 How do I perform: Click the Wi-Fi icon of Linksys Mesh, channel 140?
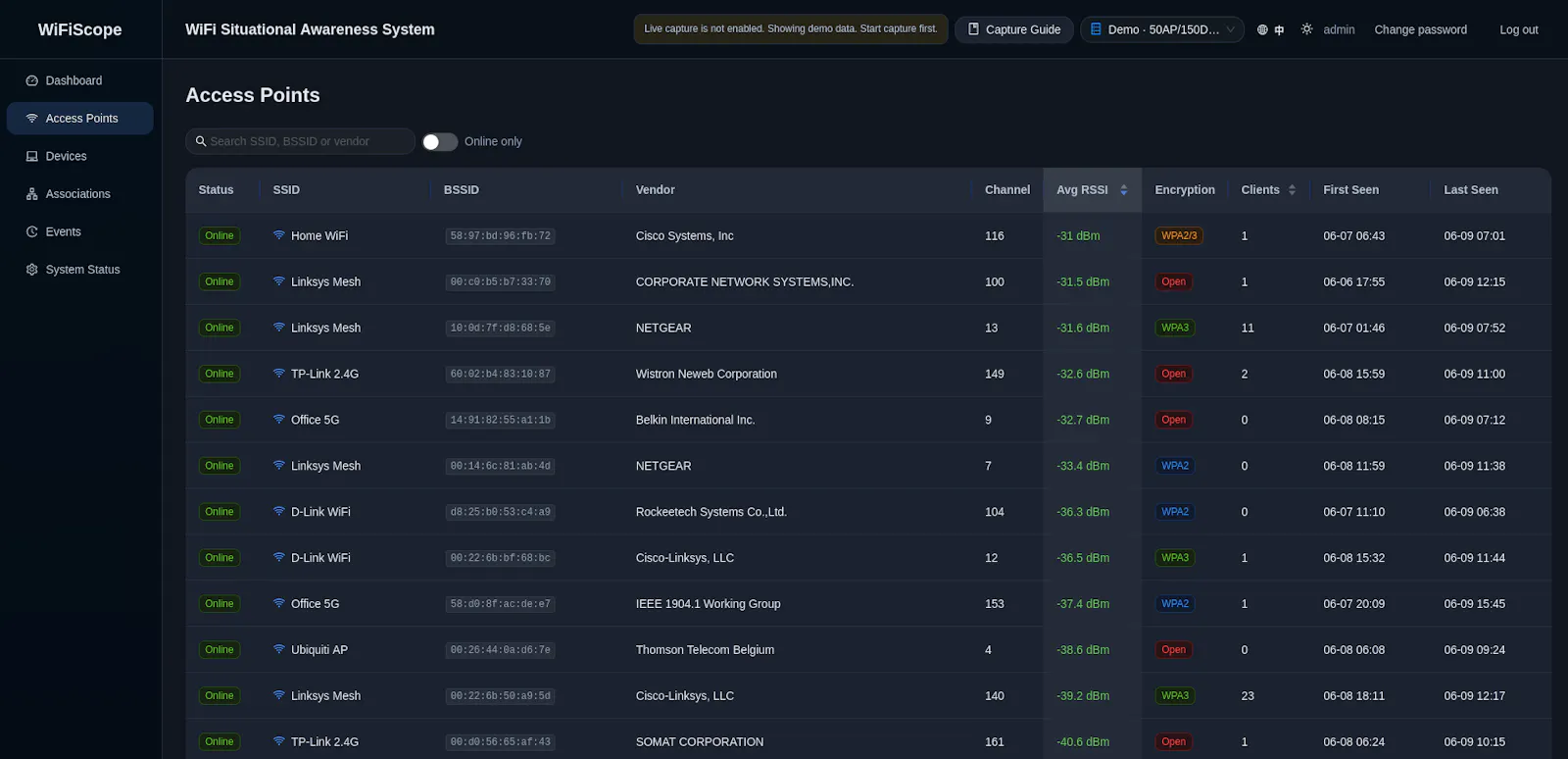[279, 696]
